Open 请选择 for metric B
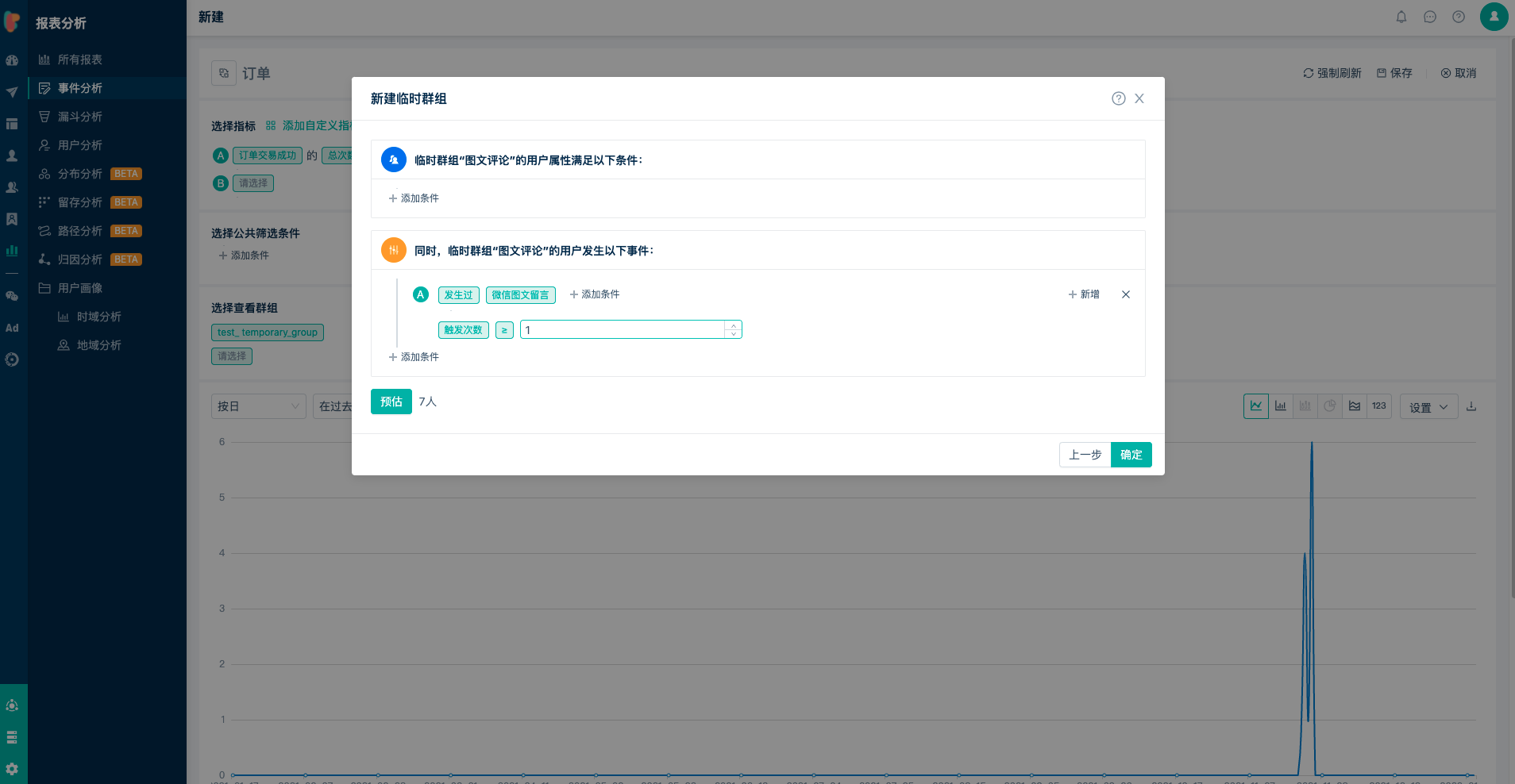The image size is (1515, 784). pos(253,183)
